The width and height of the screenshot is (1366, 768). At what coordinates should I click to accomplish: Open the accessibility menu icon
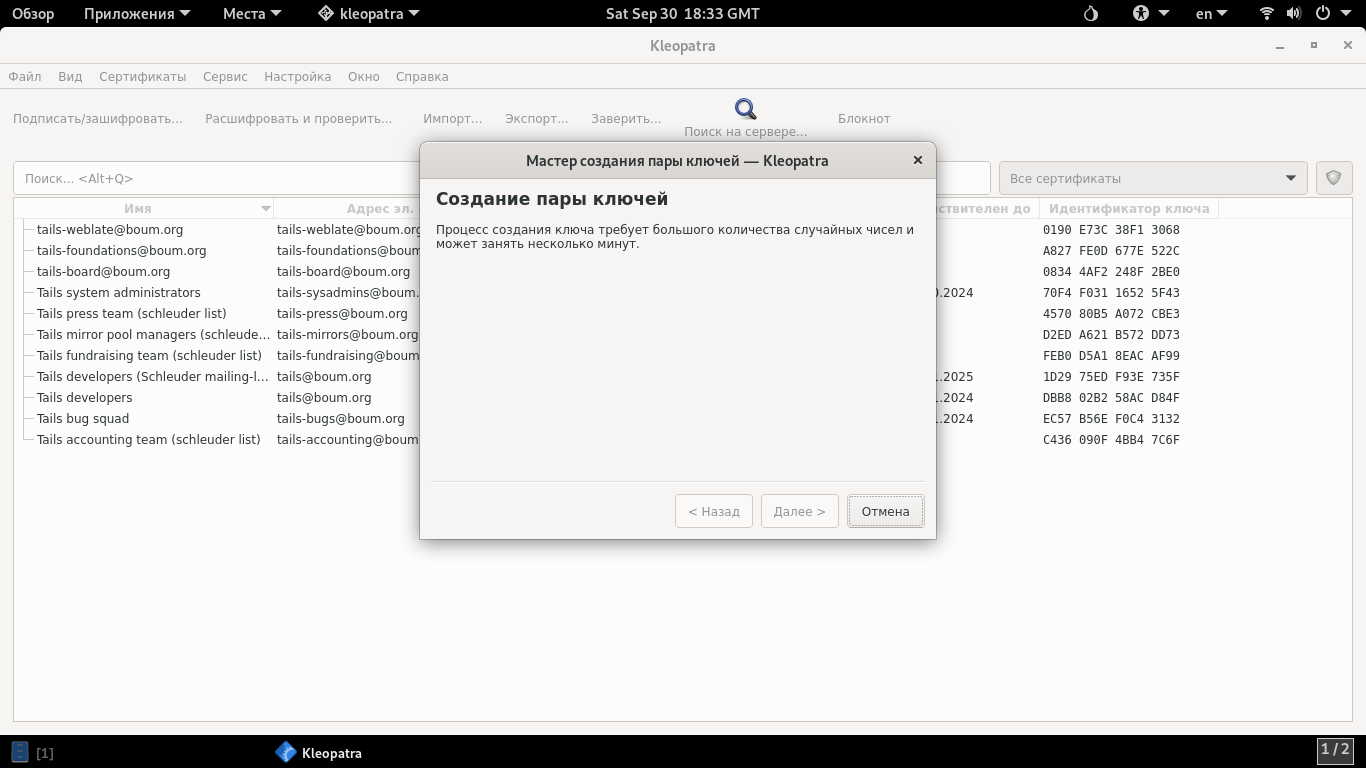coord(1141,14)
